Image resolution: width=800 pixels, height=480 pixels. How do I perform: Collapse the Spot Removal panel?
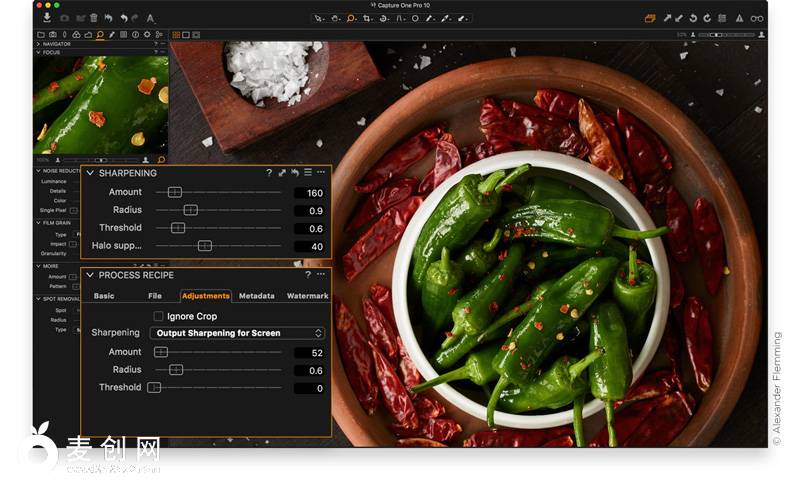[x=38, y=299]
